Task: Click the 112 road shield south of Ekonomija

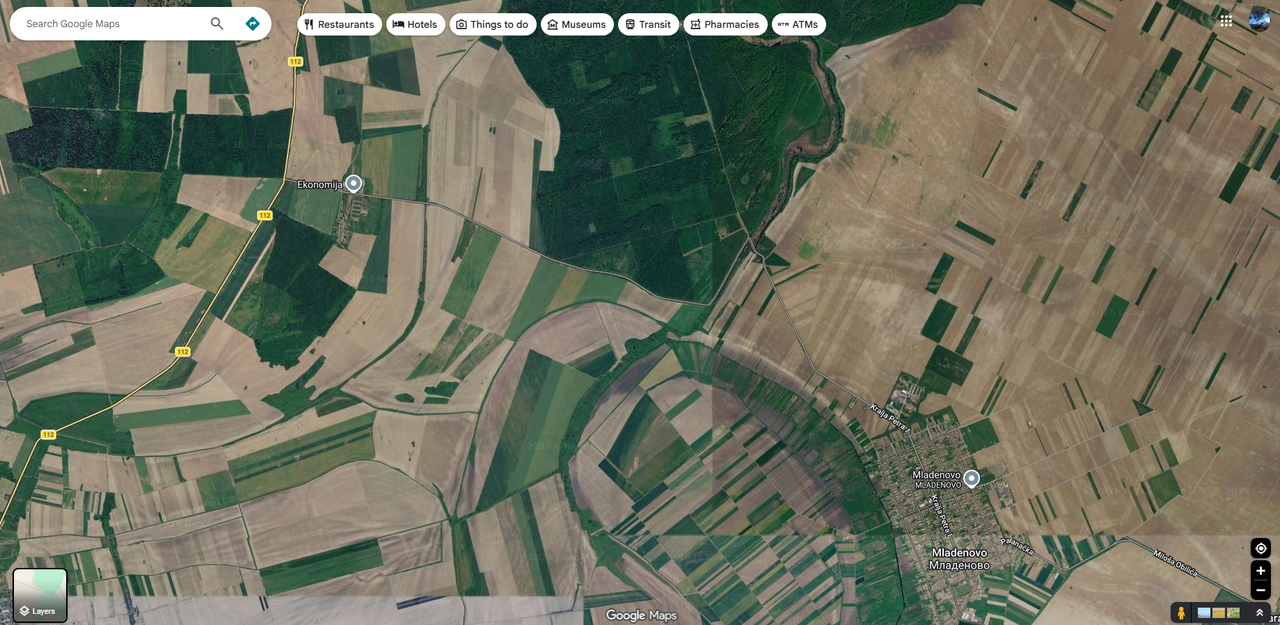Action: pos(264,215)
